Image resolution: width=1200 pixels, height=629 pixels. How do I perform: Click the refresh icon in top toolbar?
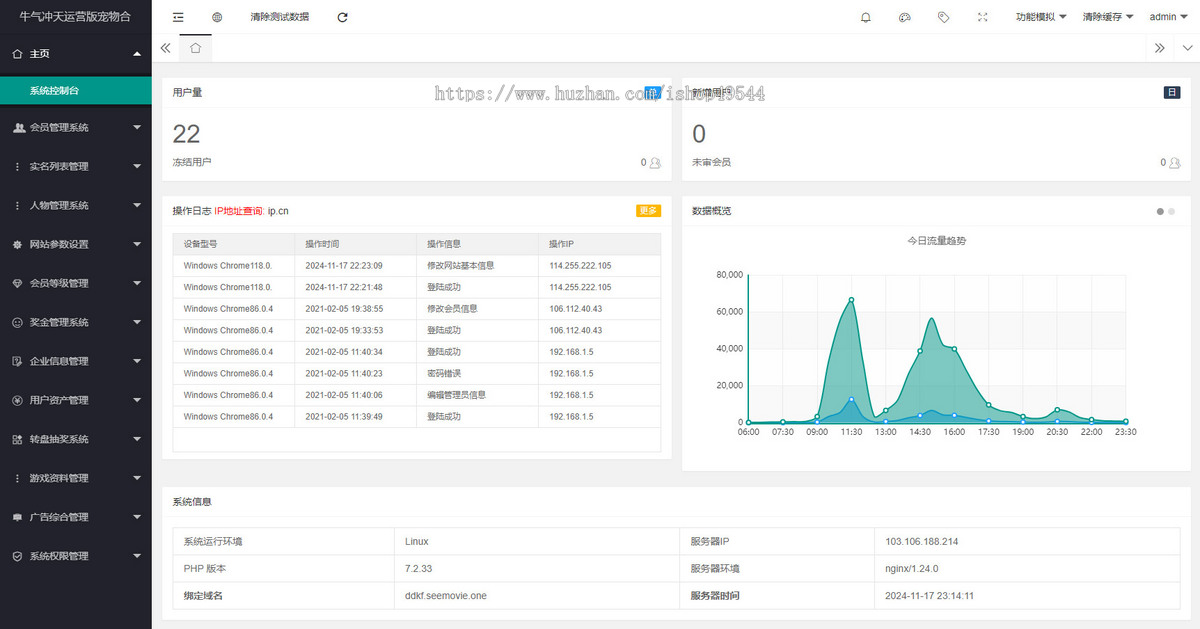tap(343, 17)
